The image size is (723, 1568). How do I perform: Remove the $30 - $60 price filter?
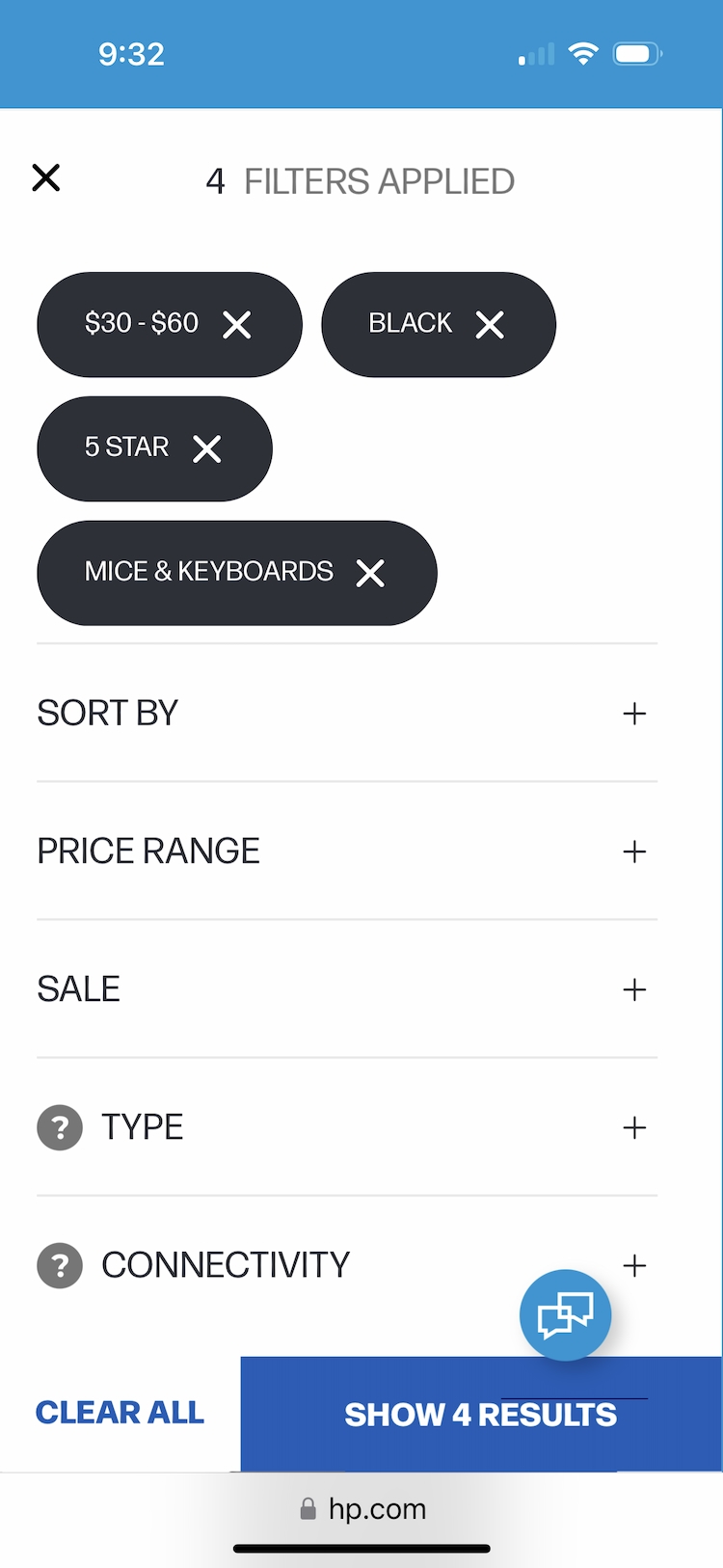[x=237, y=325]
